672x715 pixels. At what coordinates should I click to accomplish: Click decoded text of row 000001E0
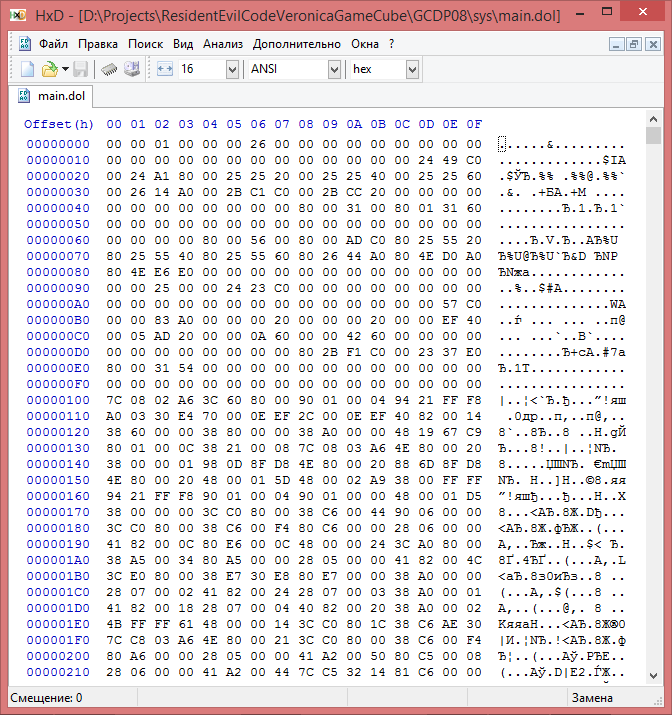tap(562, 624)
